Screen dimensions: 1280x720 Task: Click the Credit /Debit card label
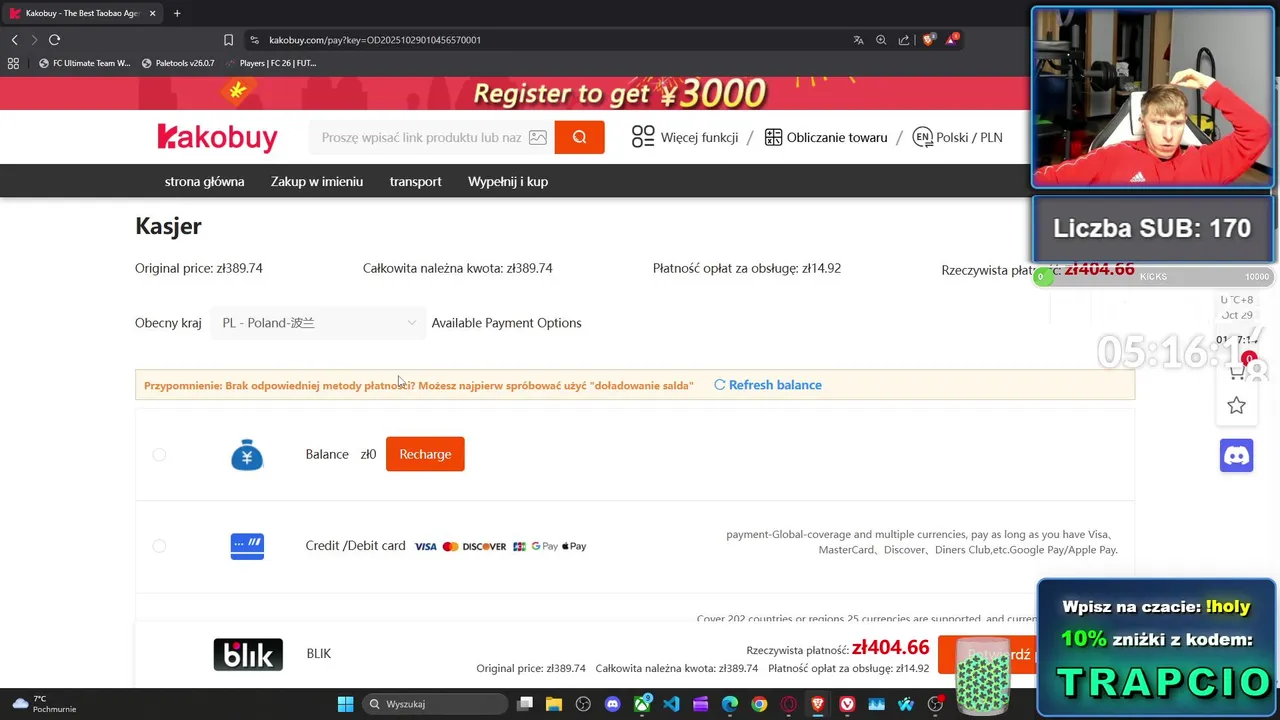point(355,546)
